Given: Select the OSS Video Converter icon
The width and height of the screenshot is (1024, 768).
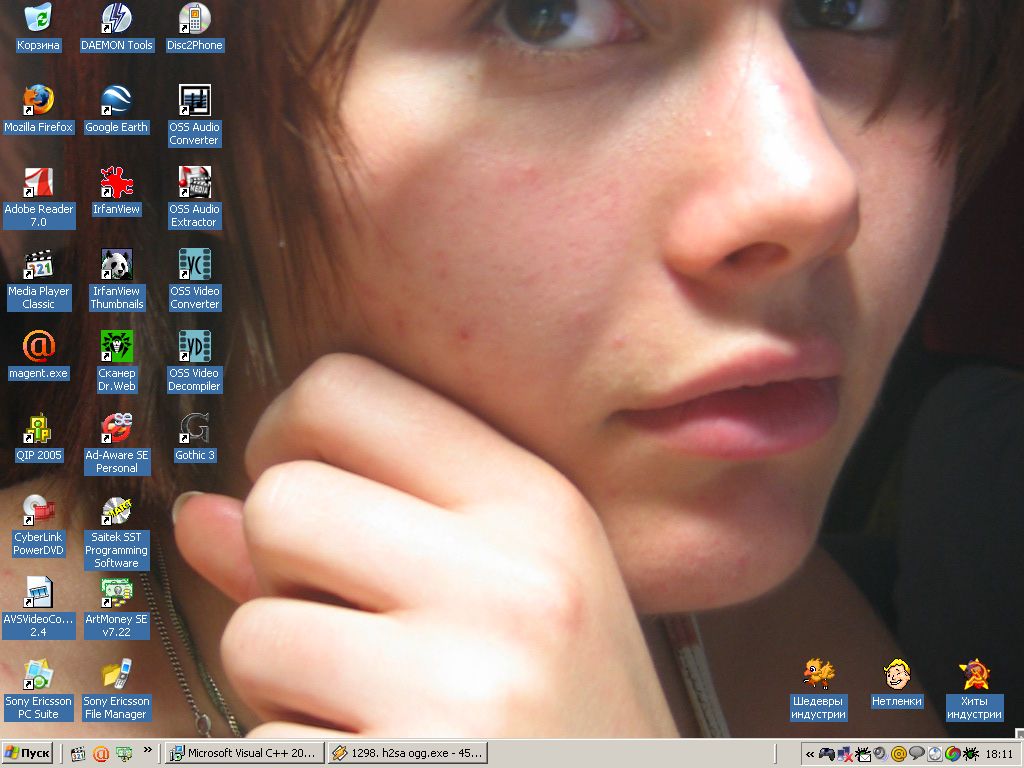Looking at the screenshot, I should point(194,265).
